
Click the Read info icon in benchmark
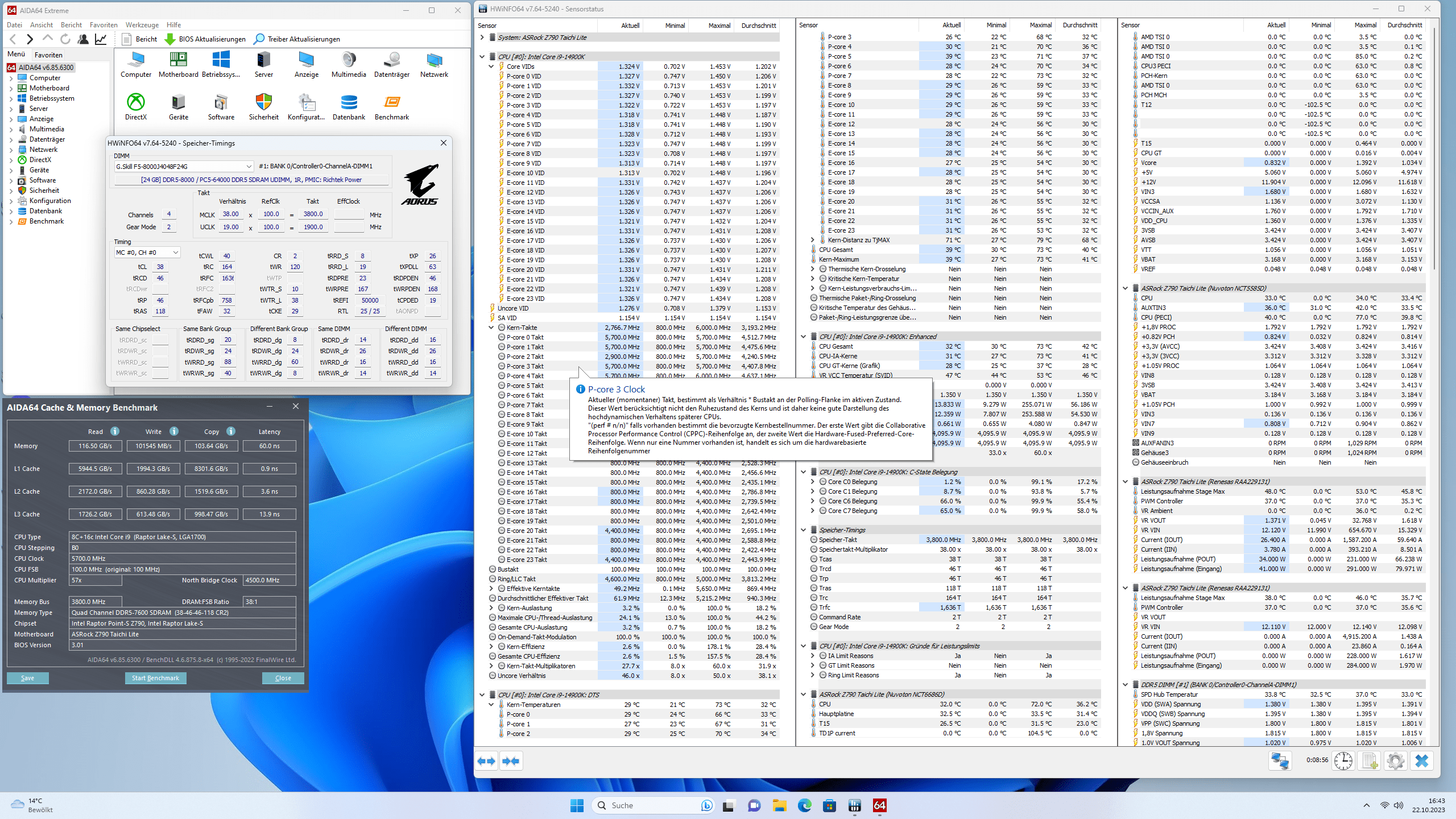click(x=115, y=431)
